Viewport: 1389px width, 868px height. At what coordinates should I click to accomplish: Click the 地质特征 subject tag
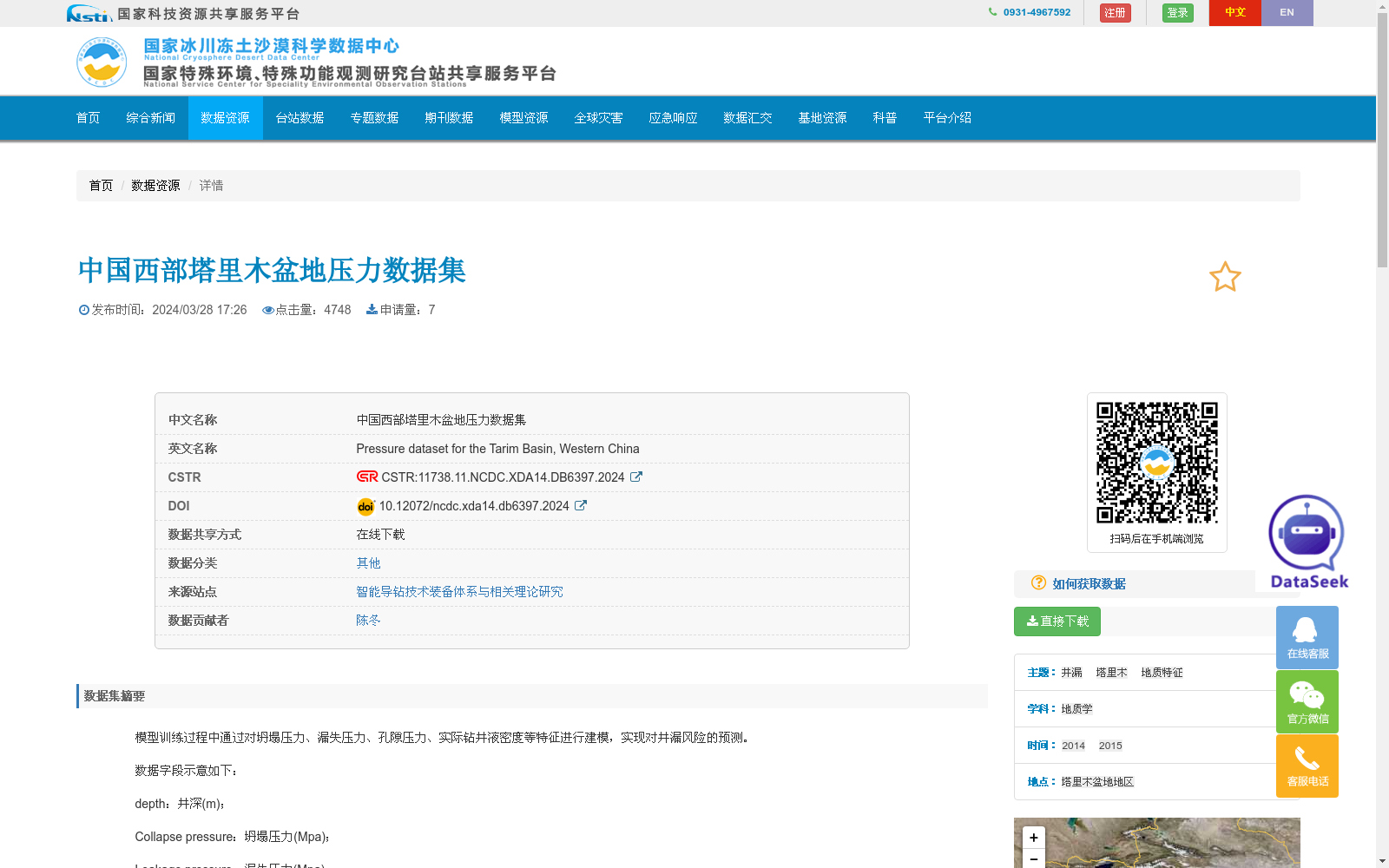[1162, 673]
